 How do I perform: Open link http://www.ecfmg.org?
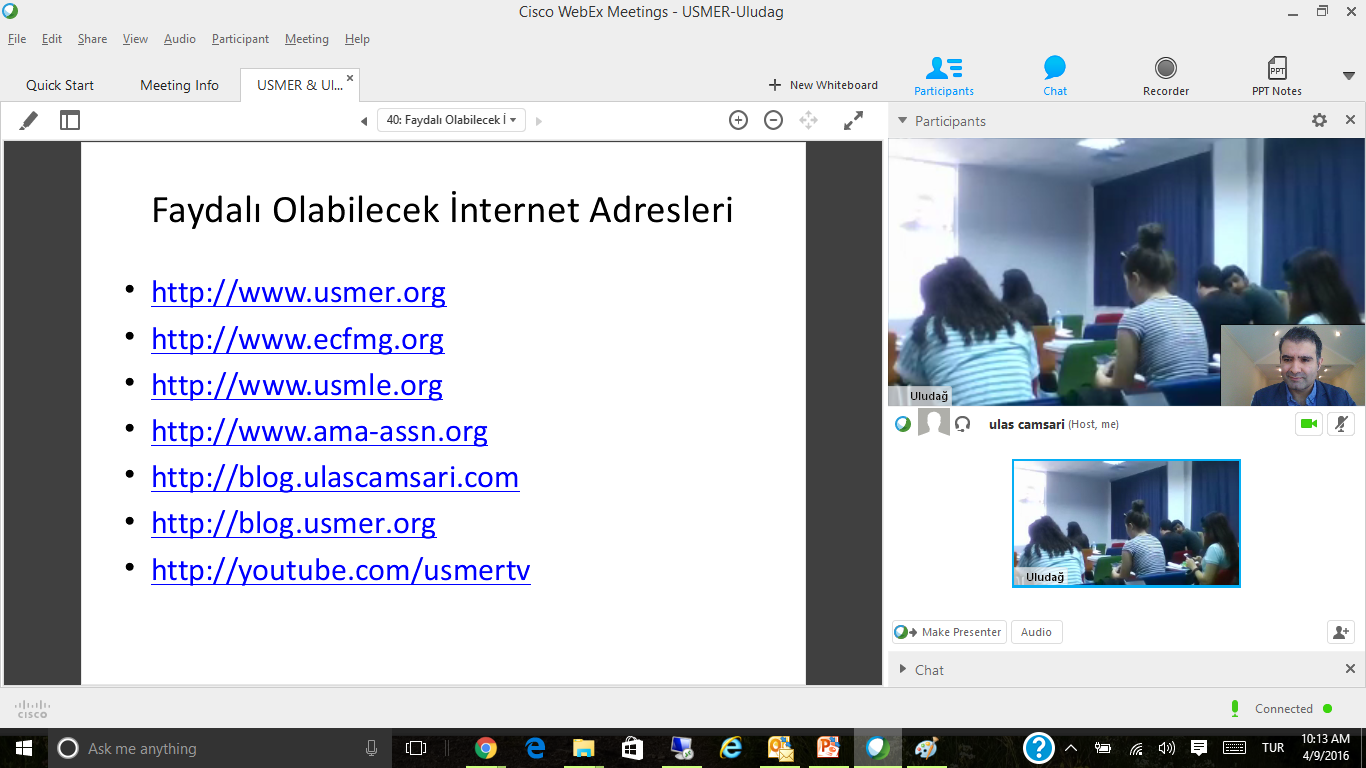coord(297,339)
